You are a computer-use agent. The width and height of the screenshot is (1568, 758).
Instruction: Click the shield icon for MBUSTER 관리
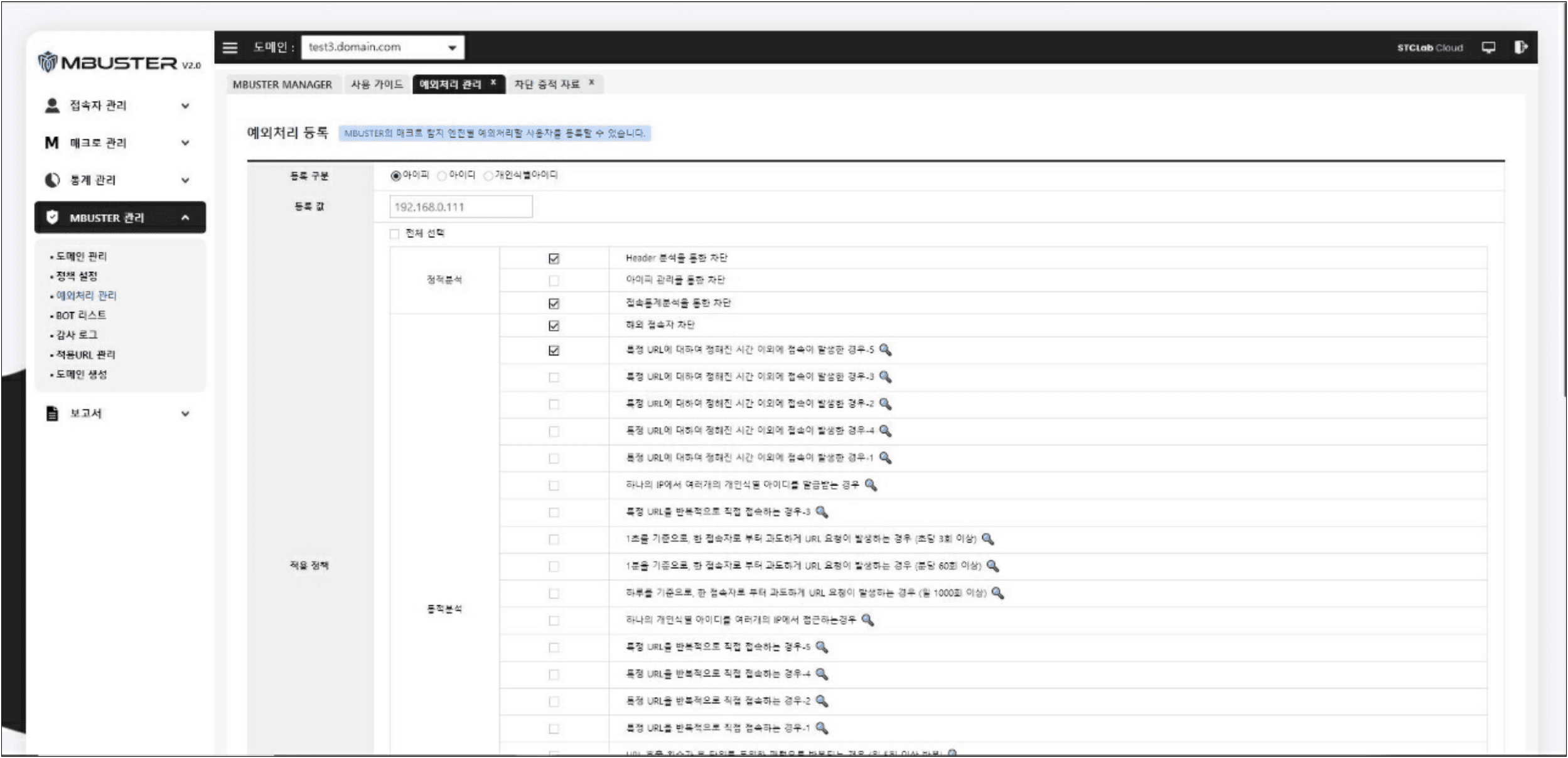click(x=53, y=217)
